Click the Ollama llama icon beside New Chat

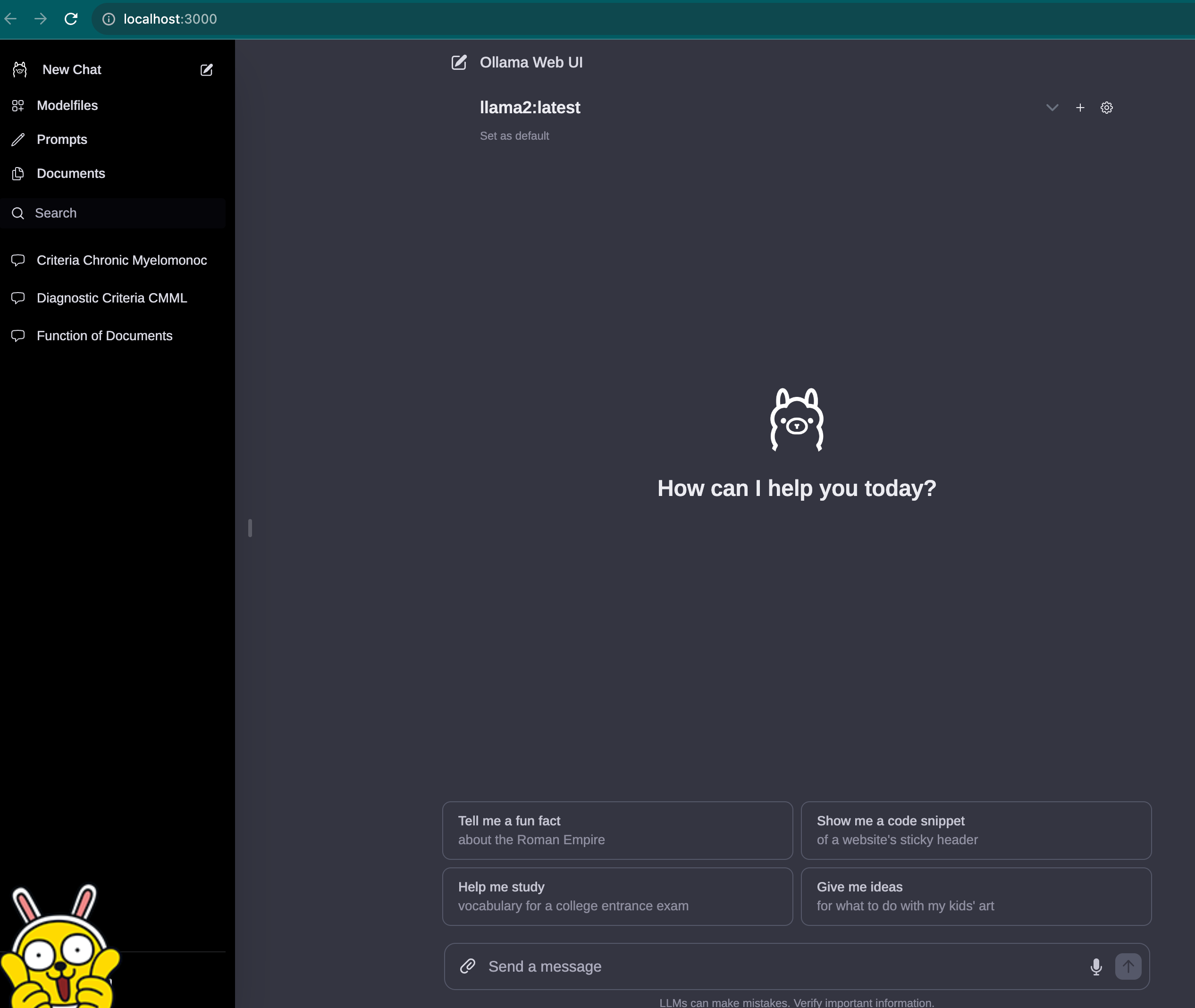click(20, 70)
